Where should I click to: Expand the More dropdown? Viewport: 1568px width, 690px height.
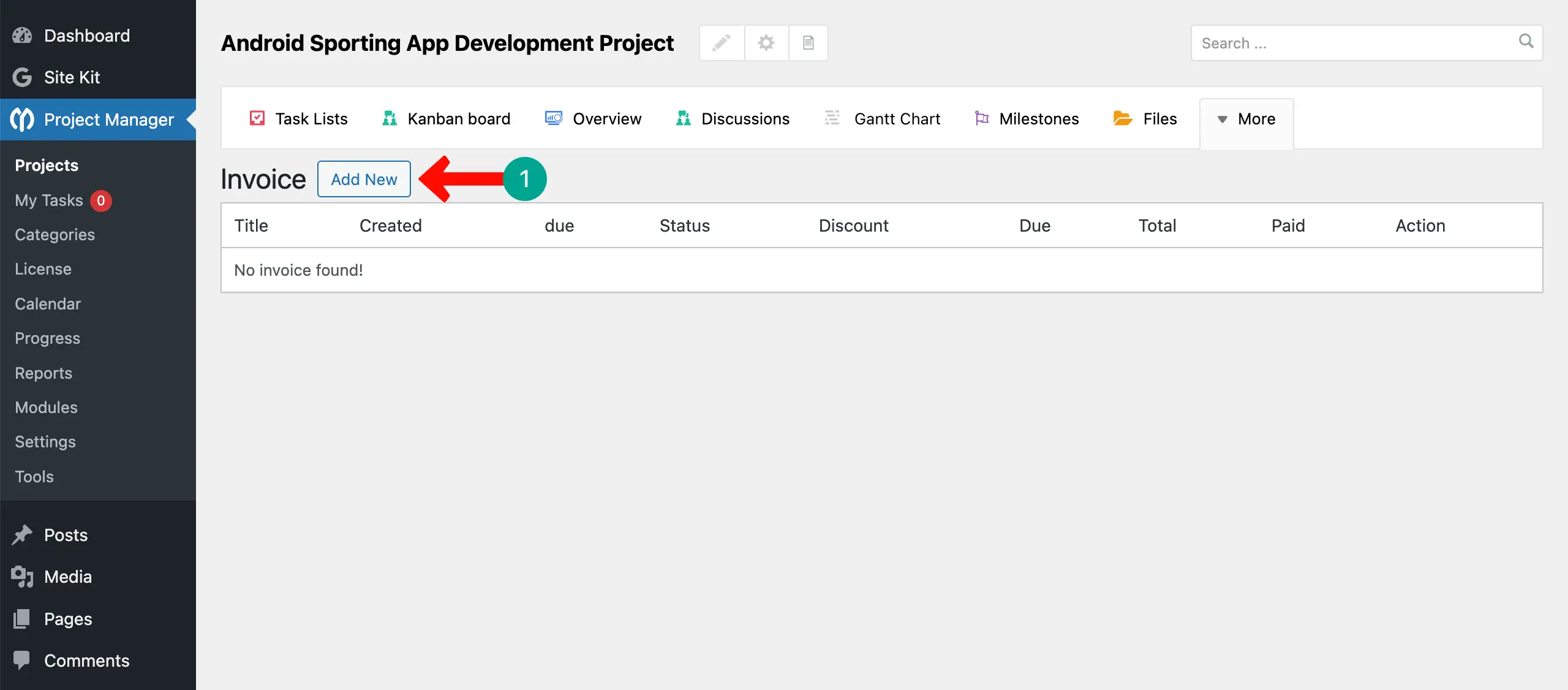point(1246,119)
